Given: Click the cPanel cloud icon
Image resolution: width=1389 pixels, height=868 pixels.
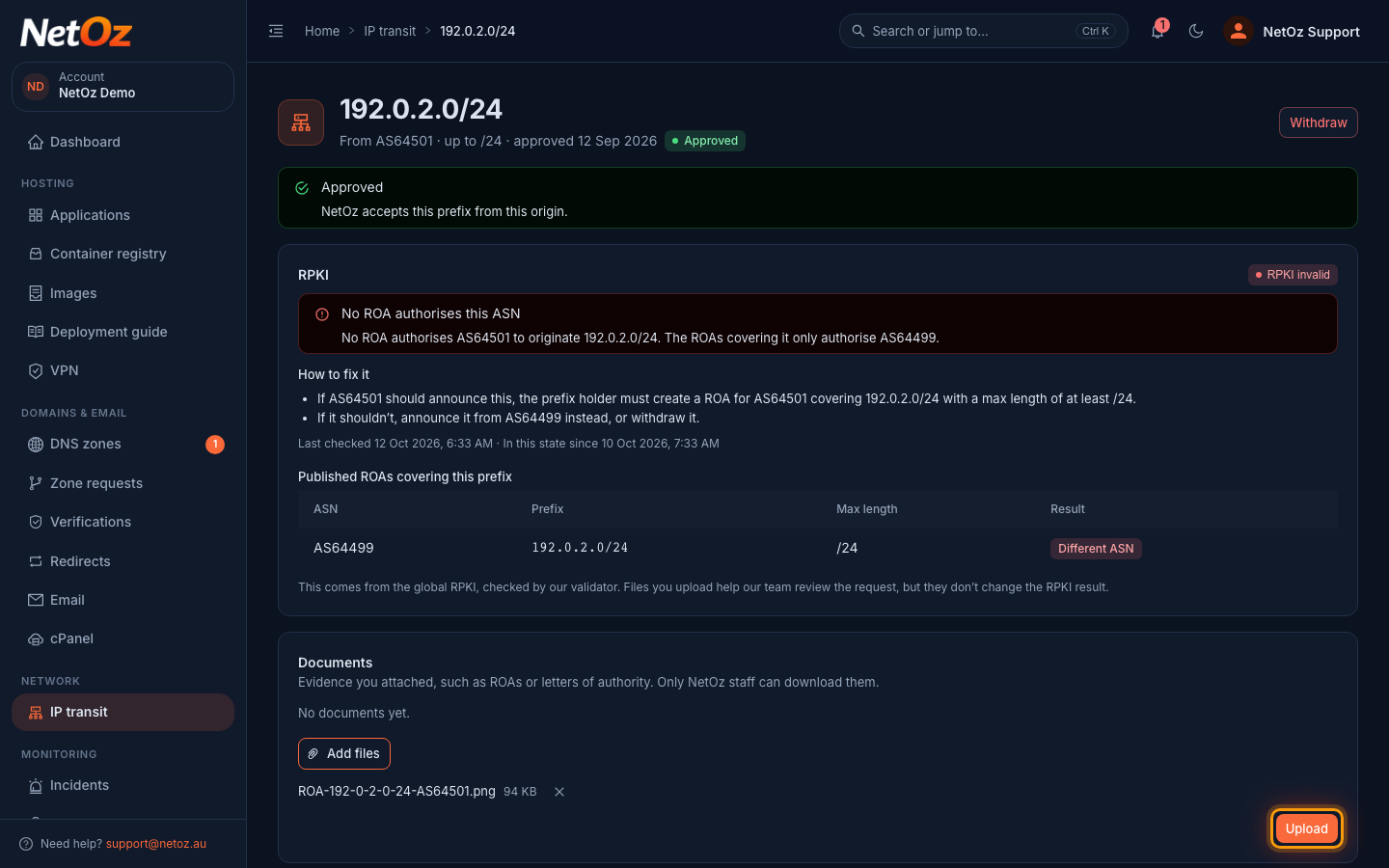Looking at the screenshot, I should click(x=36, y=638).
